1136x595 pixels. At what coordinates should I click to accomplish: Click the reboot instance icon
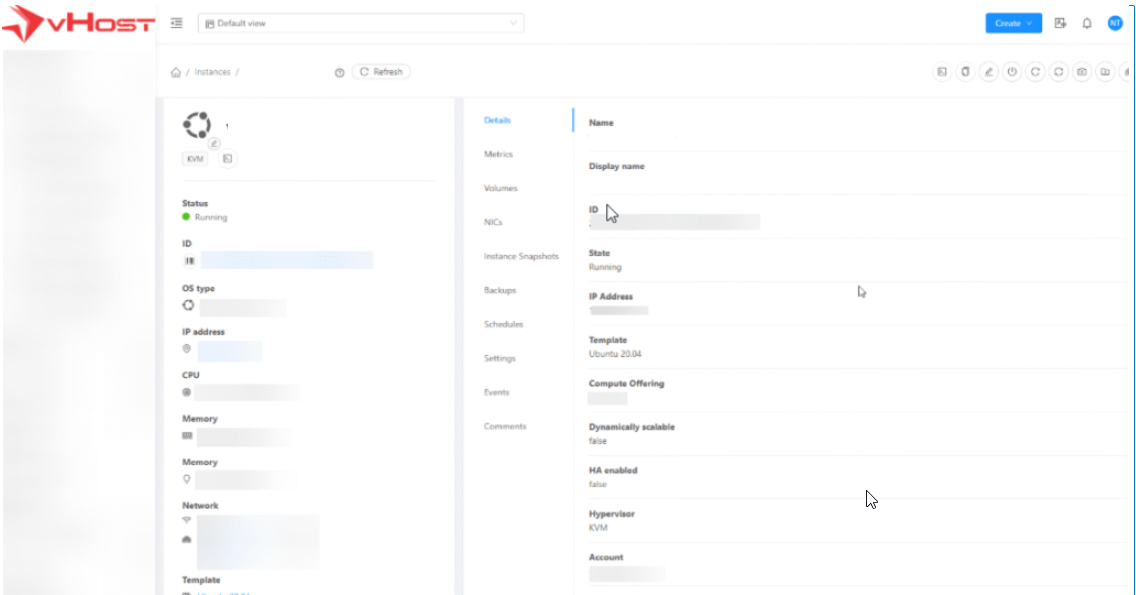click(x=1035, y=72)
